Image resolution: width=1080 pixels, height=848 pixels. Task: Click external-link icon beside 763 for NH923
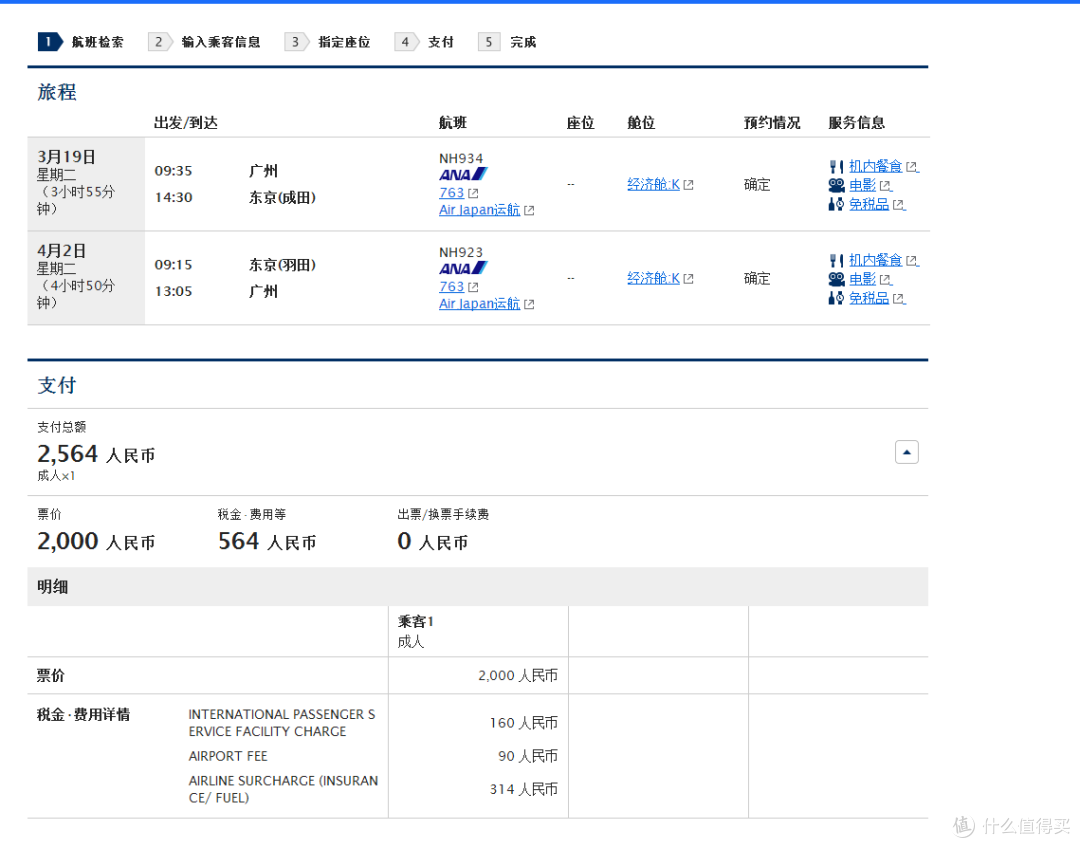[x=473, y=287]
